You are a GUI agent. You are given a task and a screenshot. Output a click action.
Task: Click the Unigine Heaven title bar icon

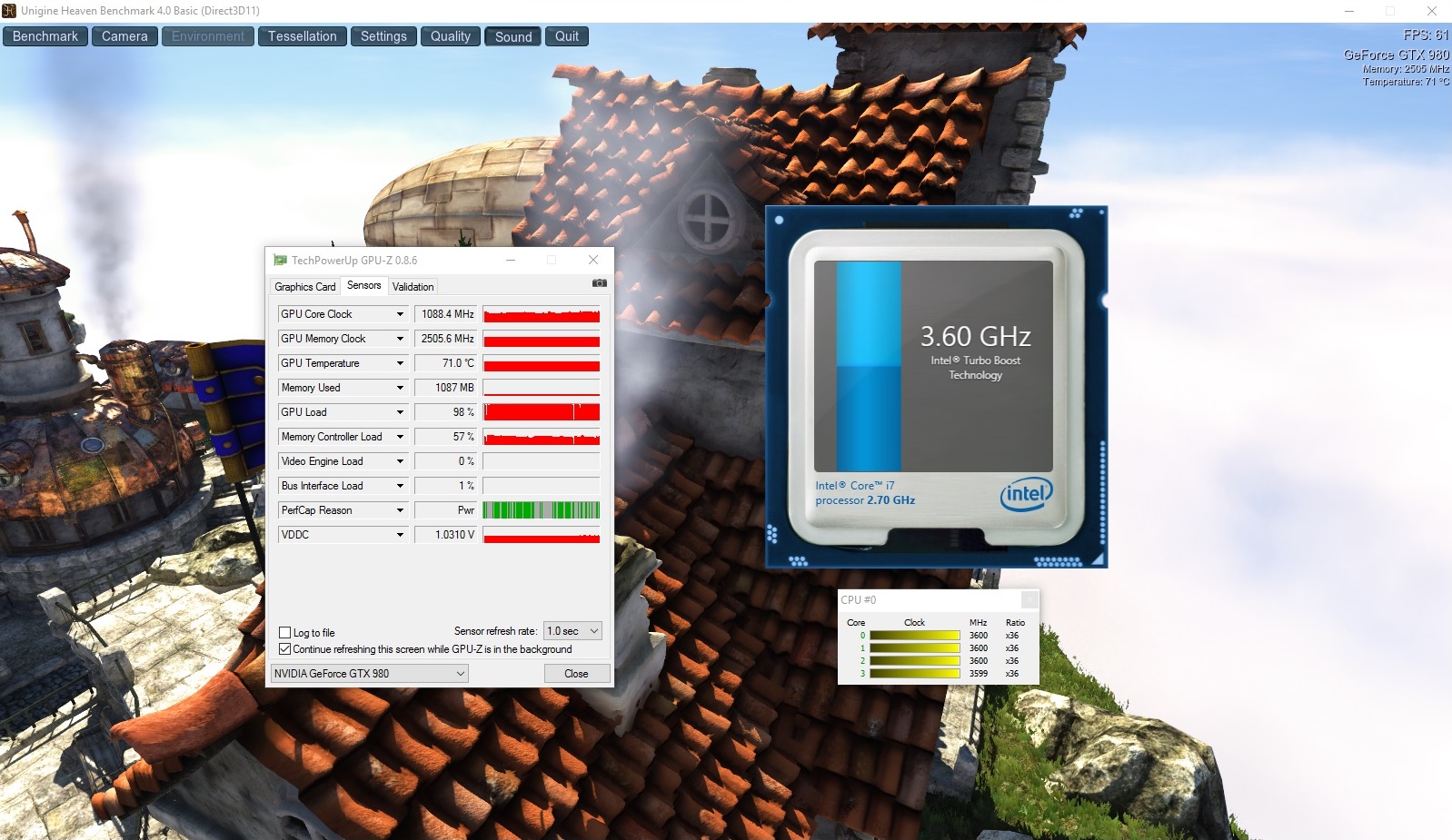9,11
